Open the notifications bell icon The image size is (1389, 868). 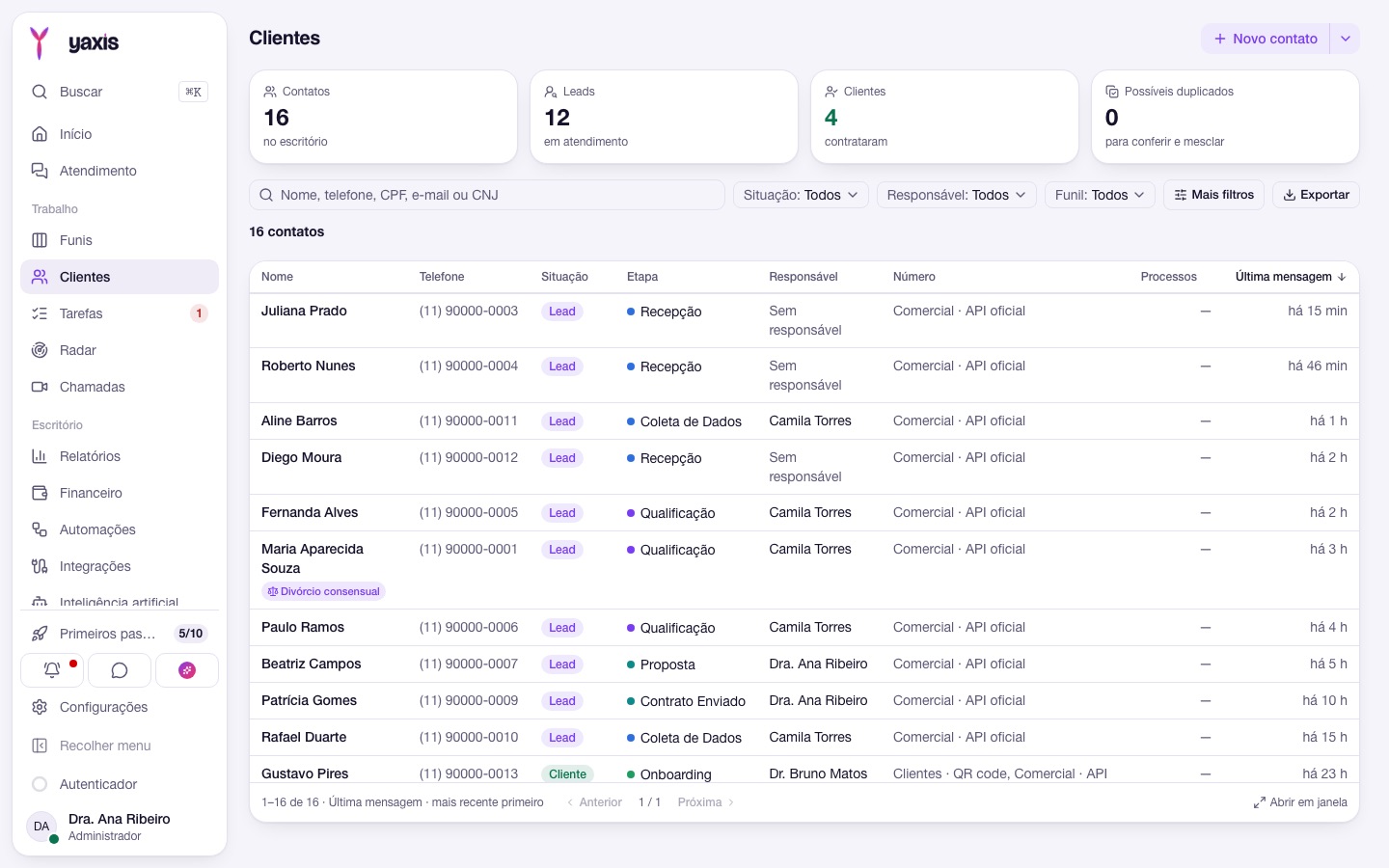[52, 670]
